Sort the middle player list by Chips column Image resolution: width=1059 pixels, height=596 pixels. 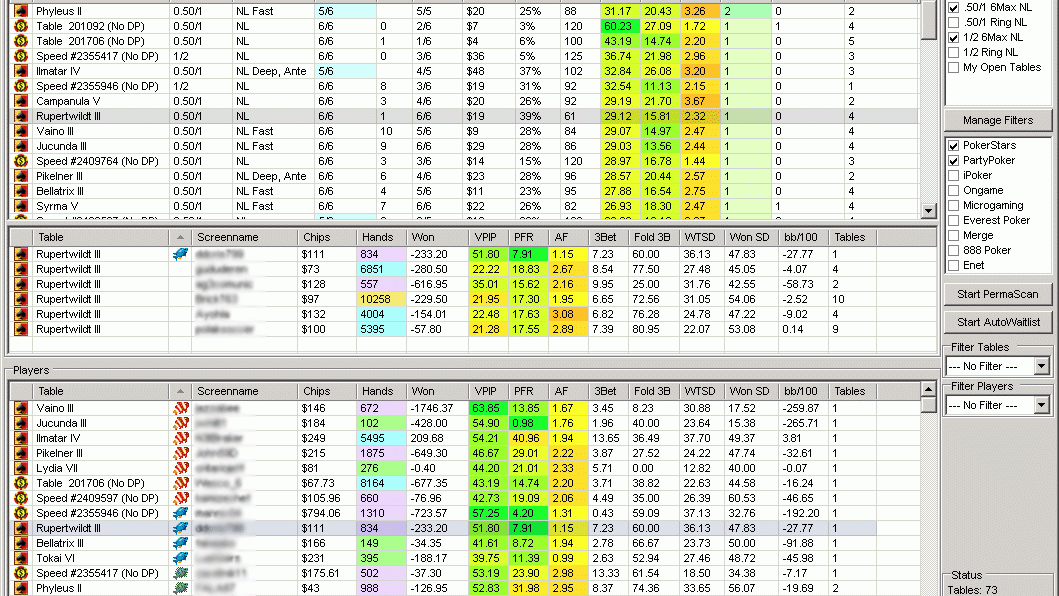tap(327, 237)
